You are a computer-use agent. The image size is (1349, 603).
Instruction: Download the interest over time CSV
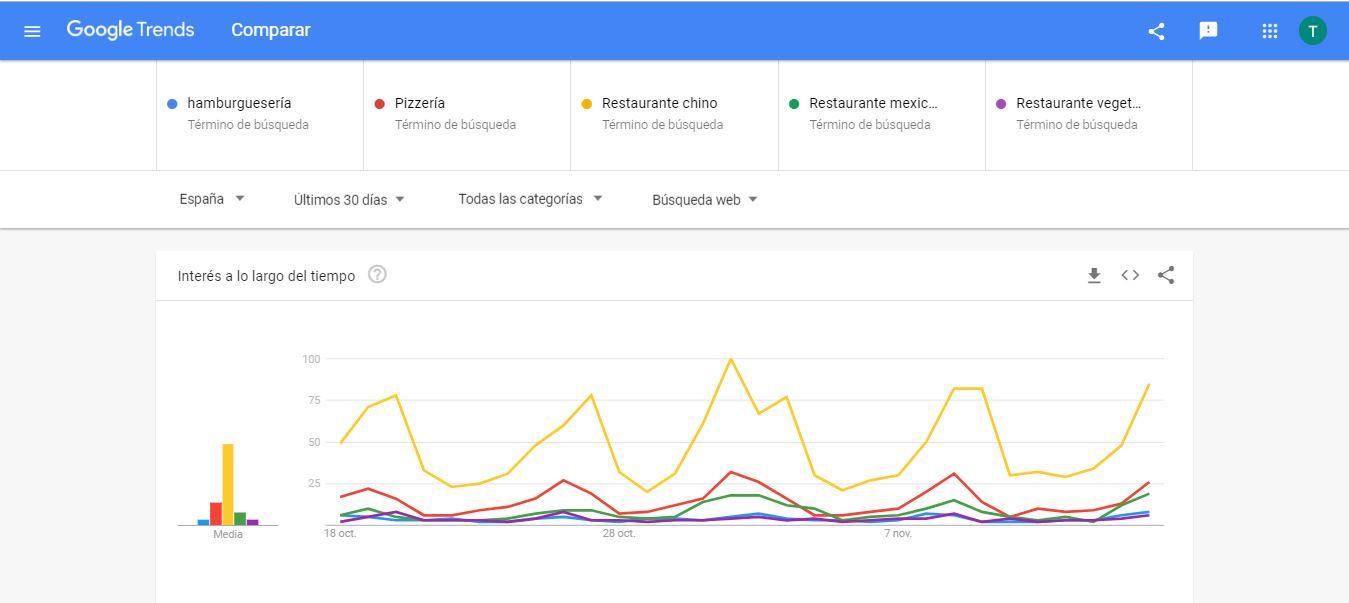[x=1094, y=275]
